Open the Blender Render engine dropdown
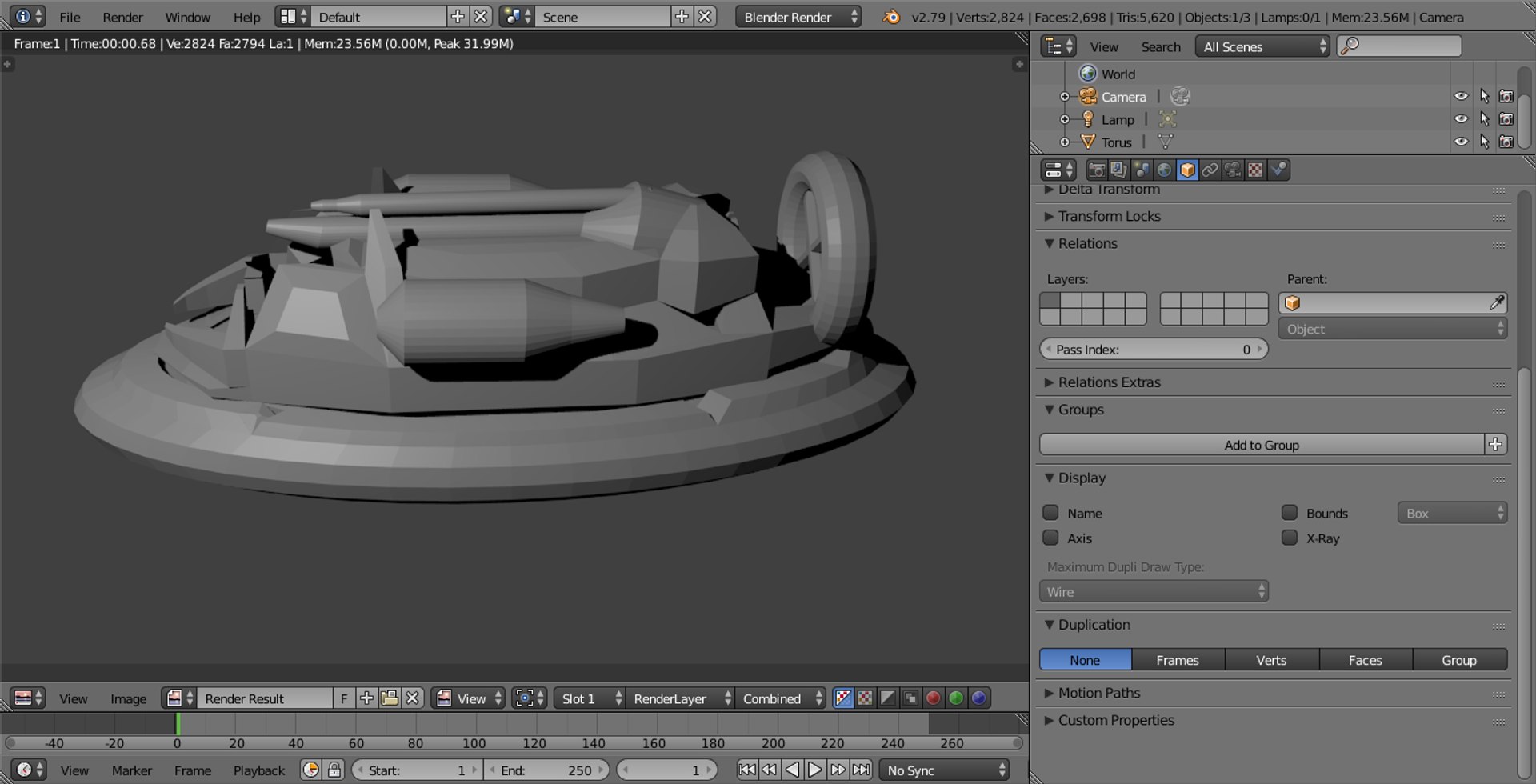 (x=798, y=17)
